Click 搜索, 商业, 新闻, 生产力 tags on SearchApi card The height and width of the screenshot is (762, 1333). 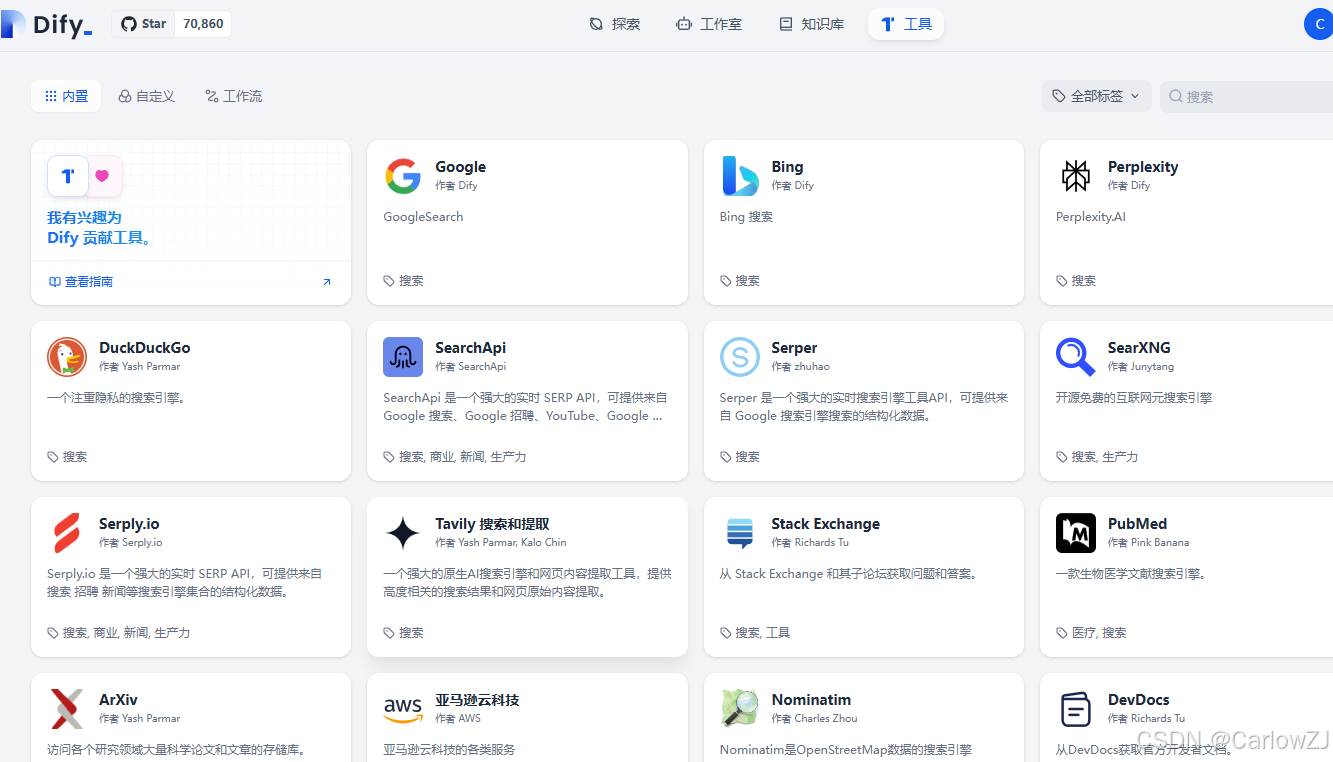click(462, 457)
